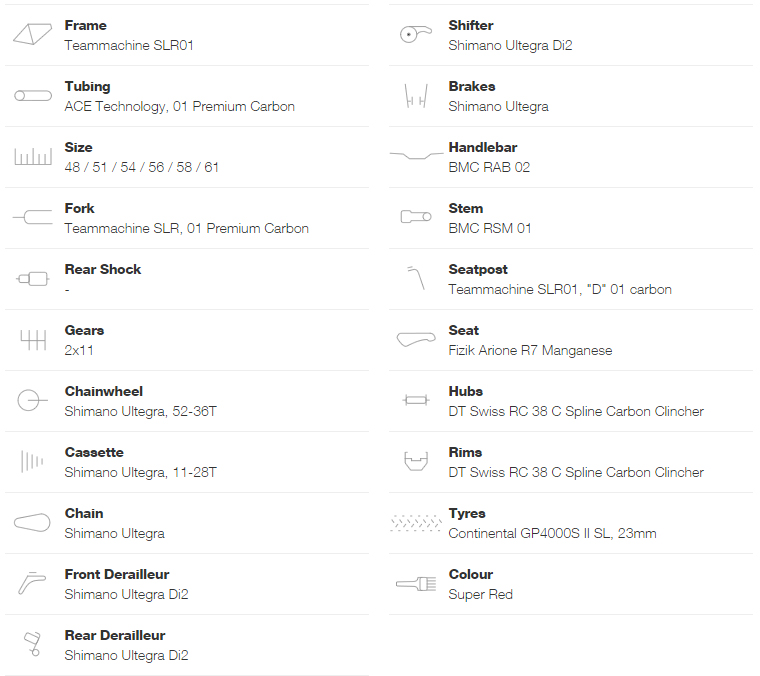
Task: Click the Frame icon
Action: pos(32,35)
